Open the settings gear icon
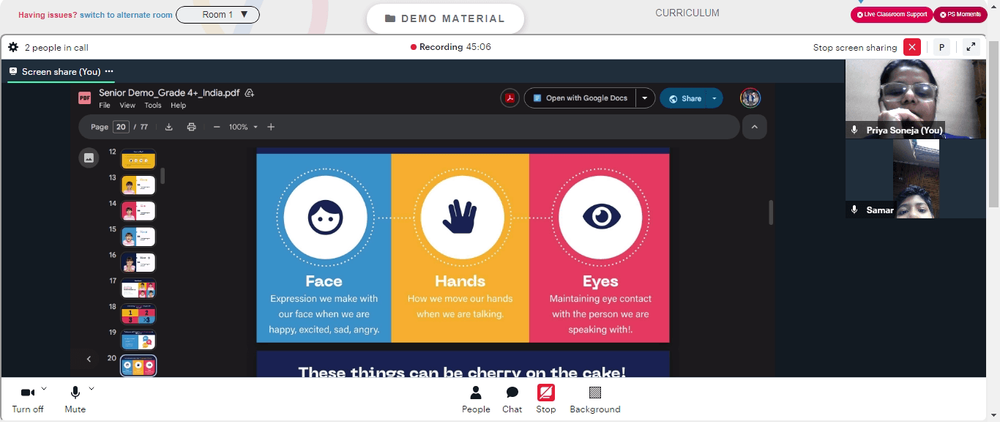Image resolution: width=1000 pixels, height=422 pixels. pyautogui.click(x=13, y=47)
